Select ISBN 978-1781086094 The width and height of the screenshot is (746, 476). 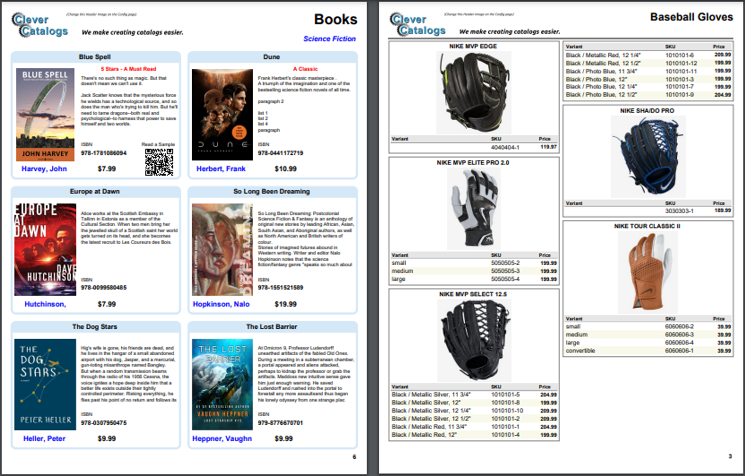104,153
